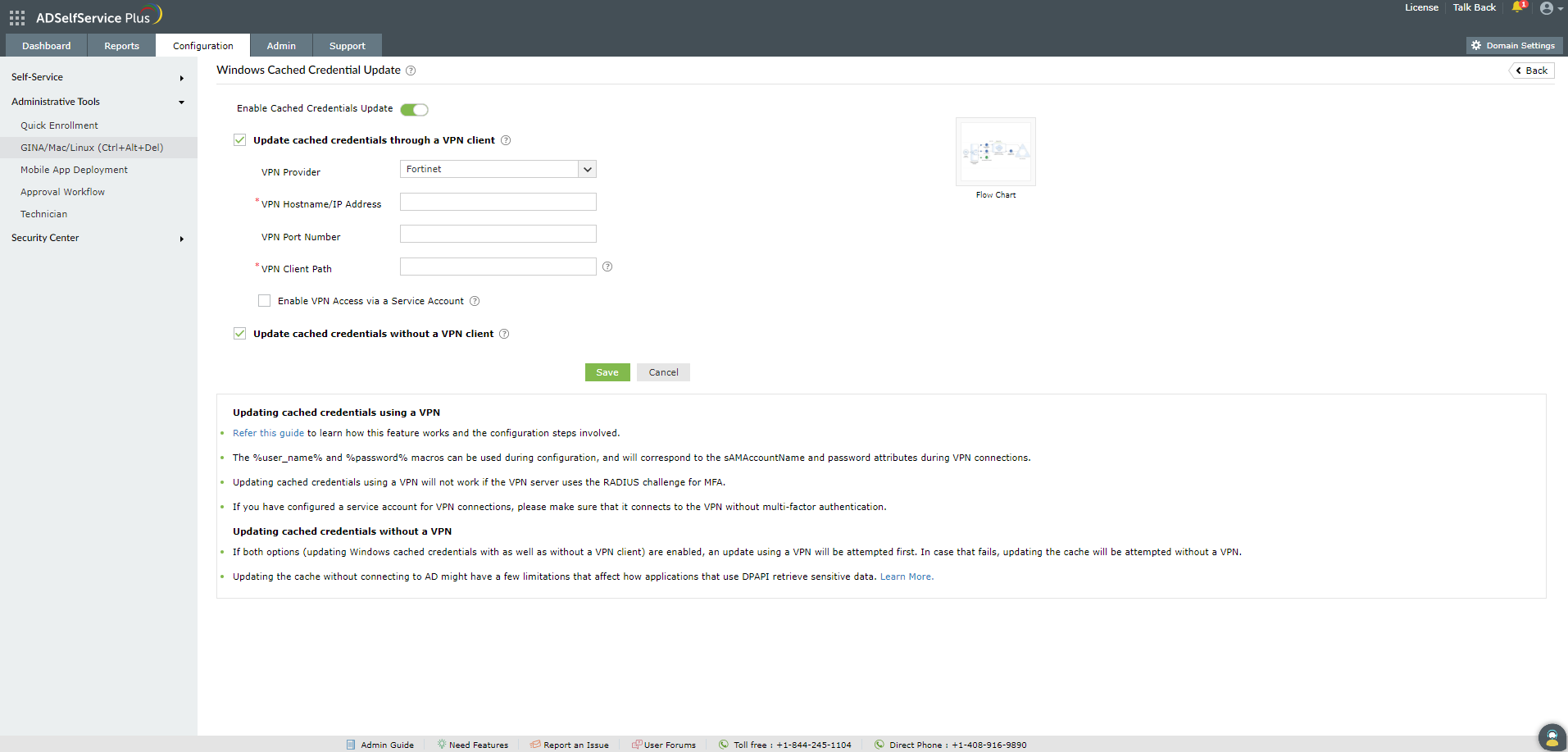The image size is (1568, 752).
Task: Click help icon for update without VPN client
Action: [x=504, y=334]
